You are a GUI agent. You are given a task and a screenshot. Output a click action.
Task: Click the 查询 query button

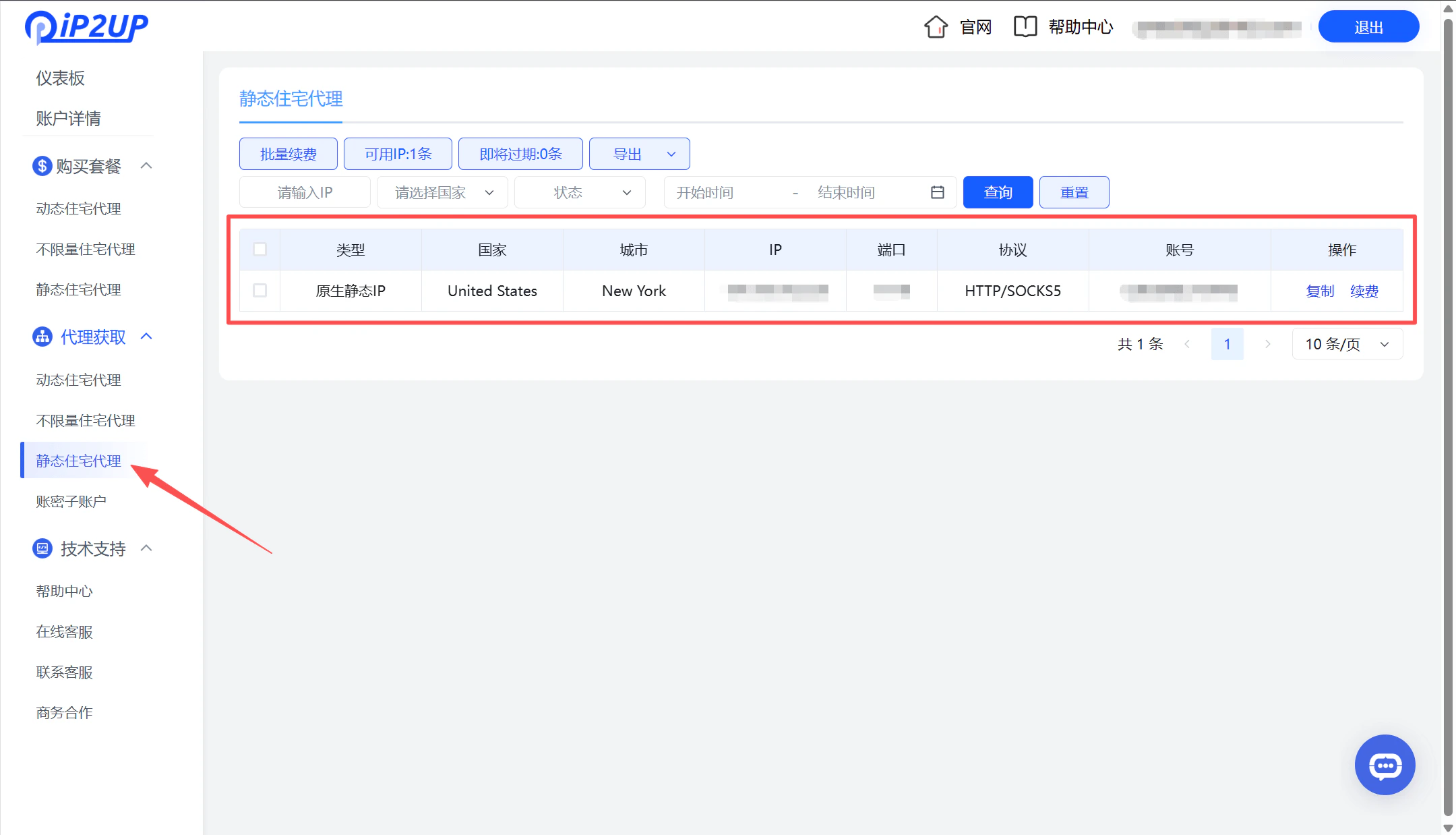[x=998, y=192]
